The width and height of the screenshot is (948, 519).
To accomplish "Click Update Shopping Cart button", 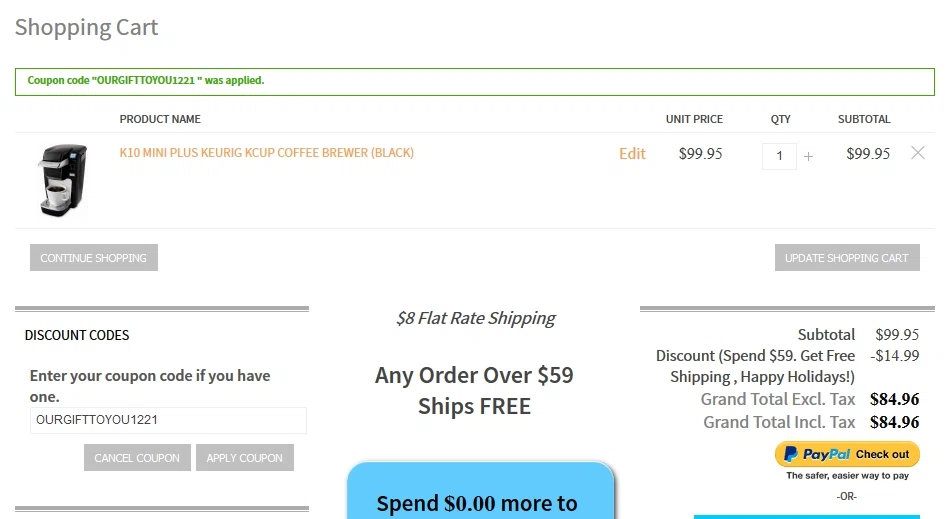I will pyautogui.click(x=847, y=258).
